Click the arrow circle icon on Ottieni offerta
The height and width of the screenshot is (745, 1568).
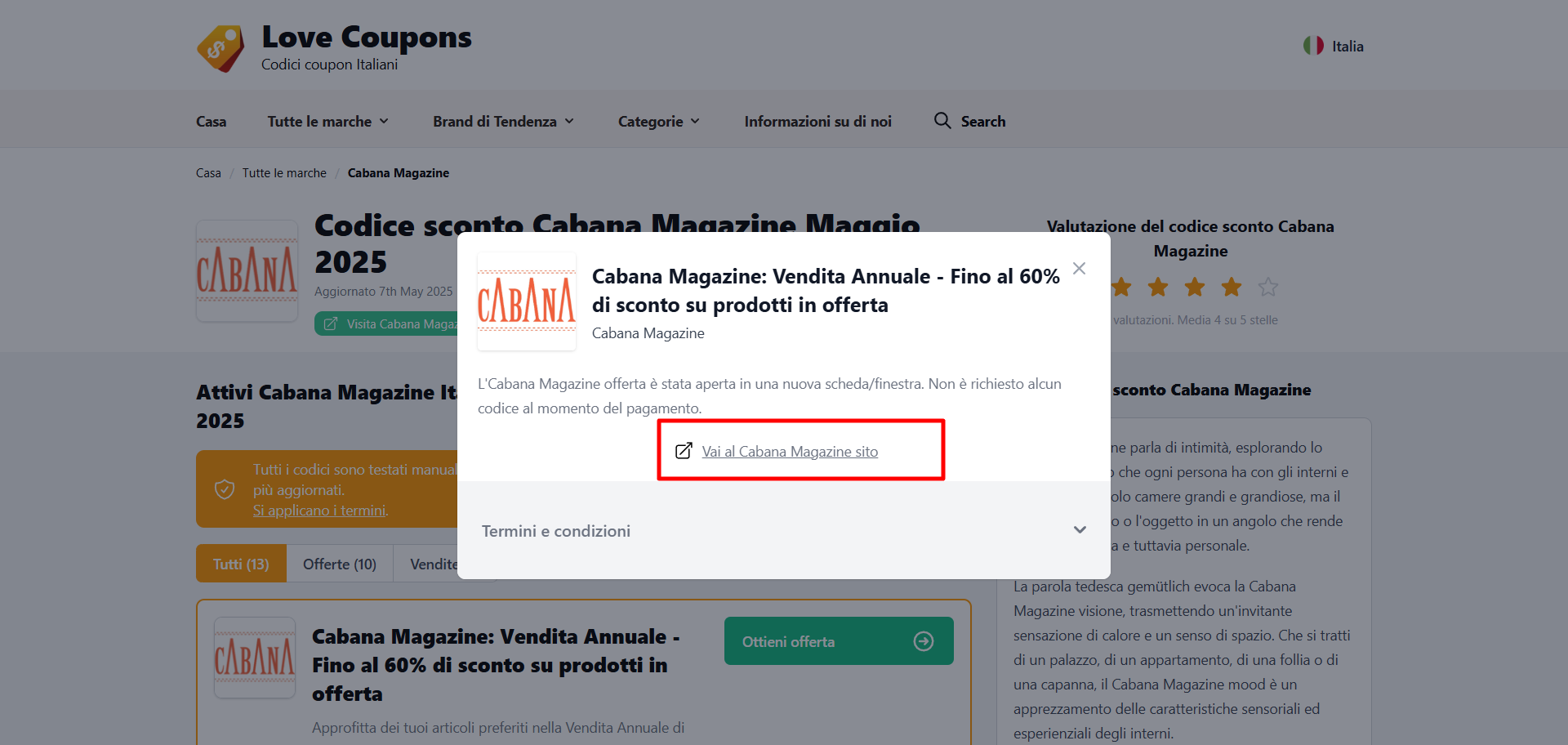pos(924,641)
